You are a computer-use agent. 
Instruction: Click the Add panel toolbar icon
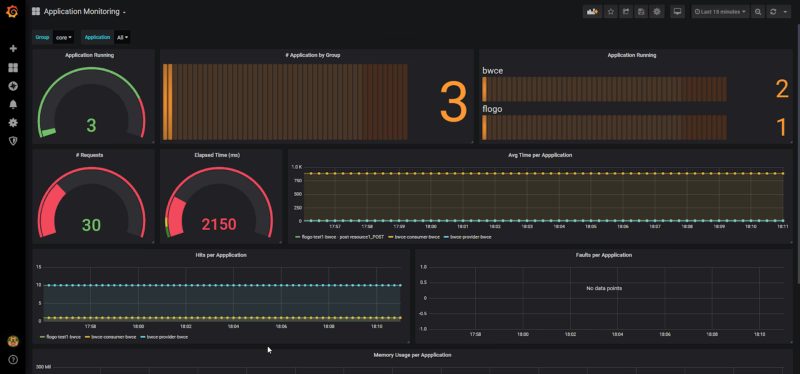pyautogui.click(x=592, y=12)
